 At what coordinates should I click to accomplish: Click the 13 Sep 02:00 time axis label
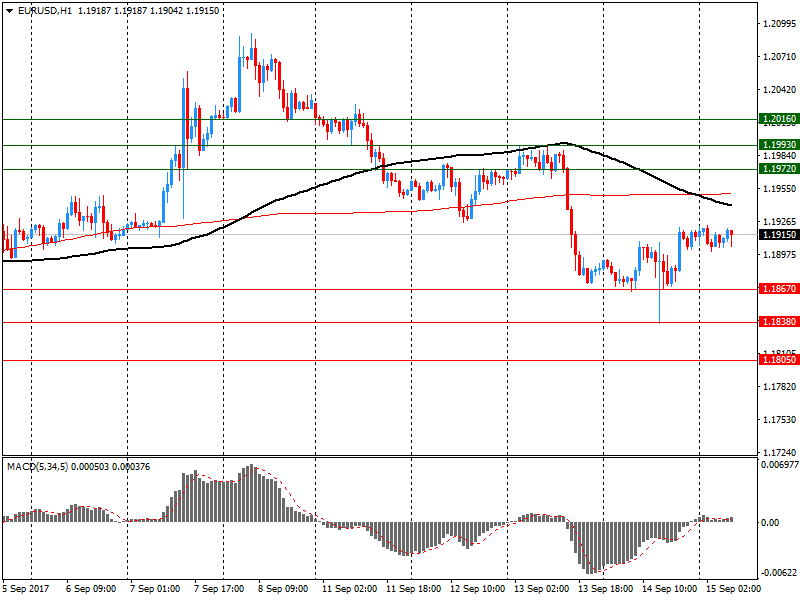click(x=541, y=589)
